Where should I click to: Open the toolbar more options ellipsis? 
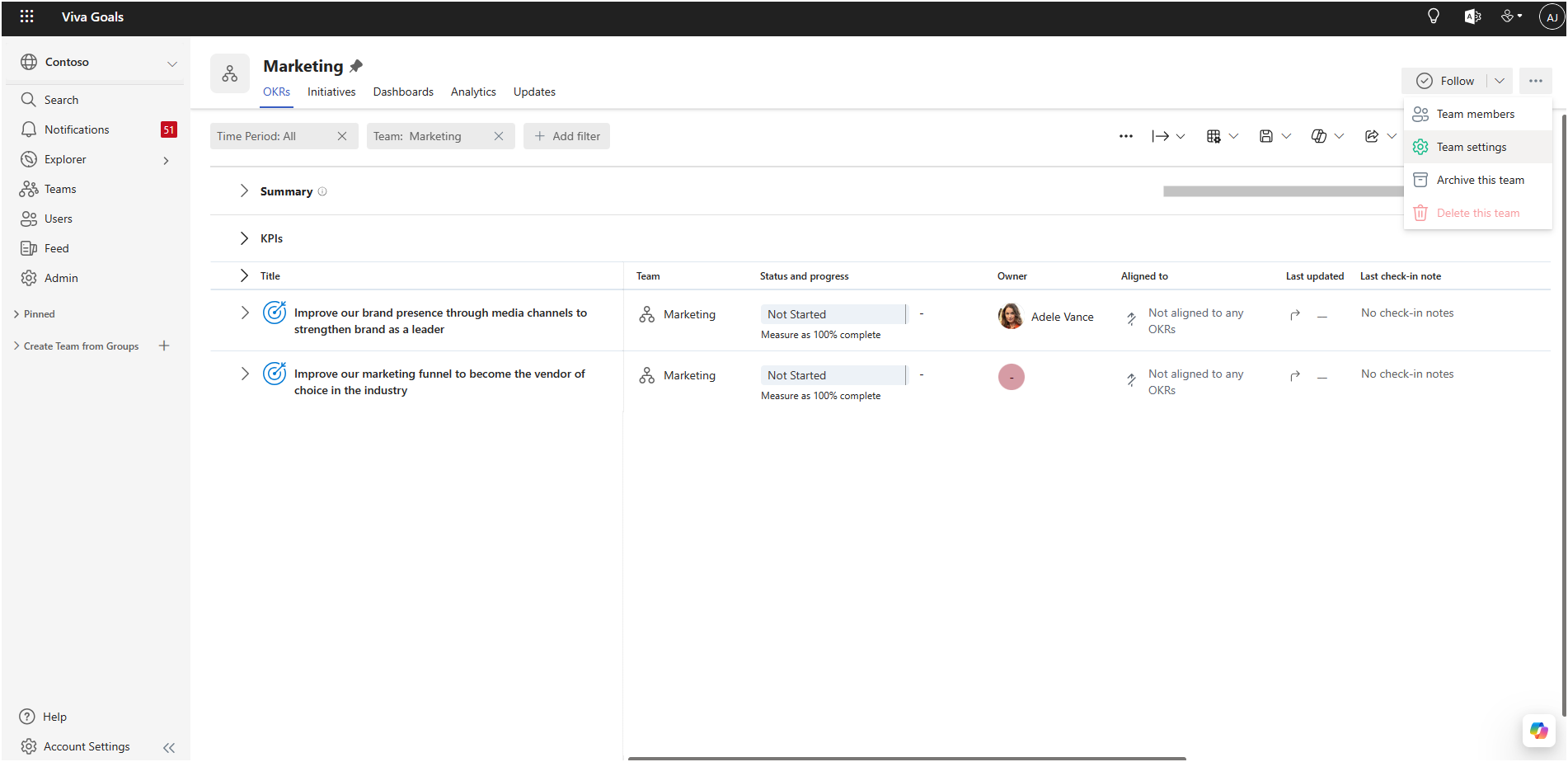tap(1126, 136)
